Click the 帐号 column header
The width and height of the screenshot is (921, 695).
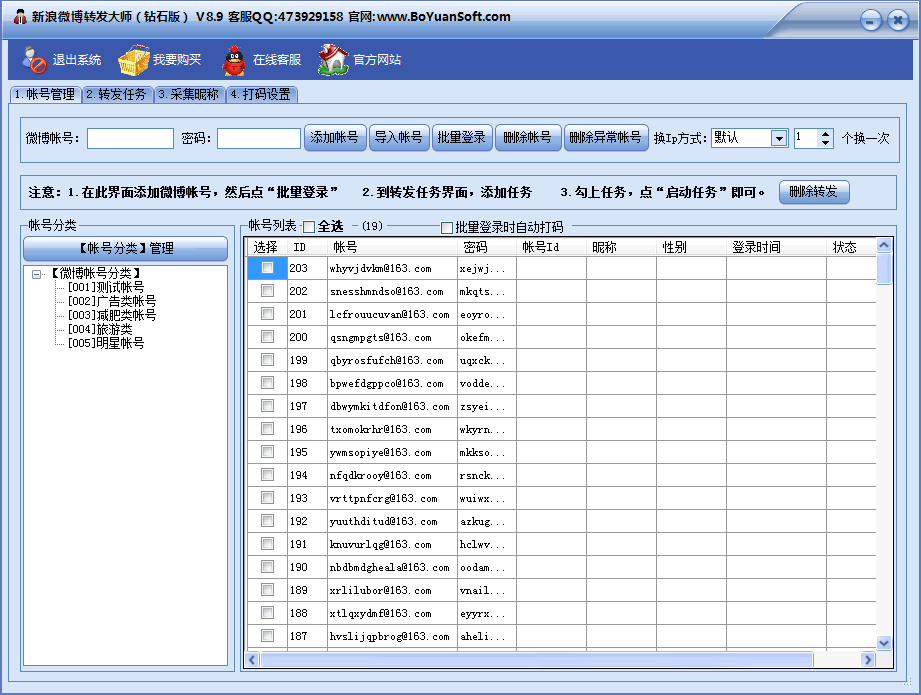(392, 247)
